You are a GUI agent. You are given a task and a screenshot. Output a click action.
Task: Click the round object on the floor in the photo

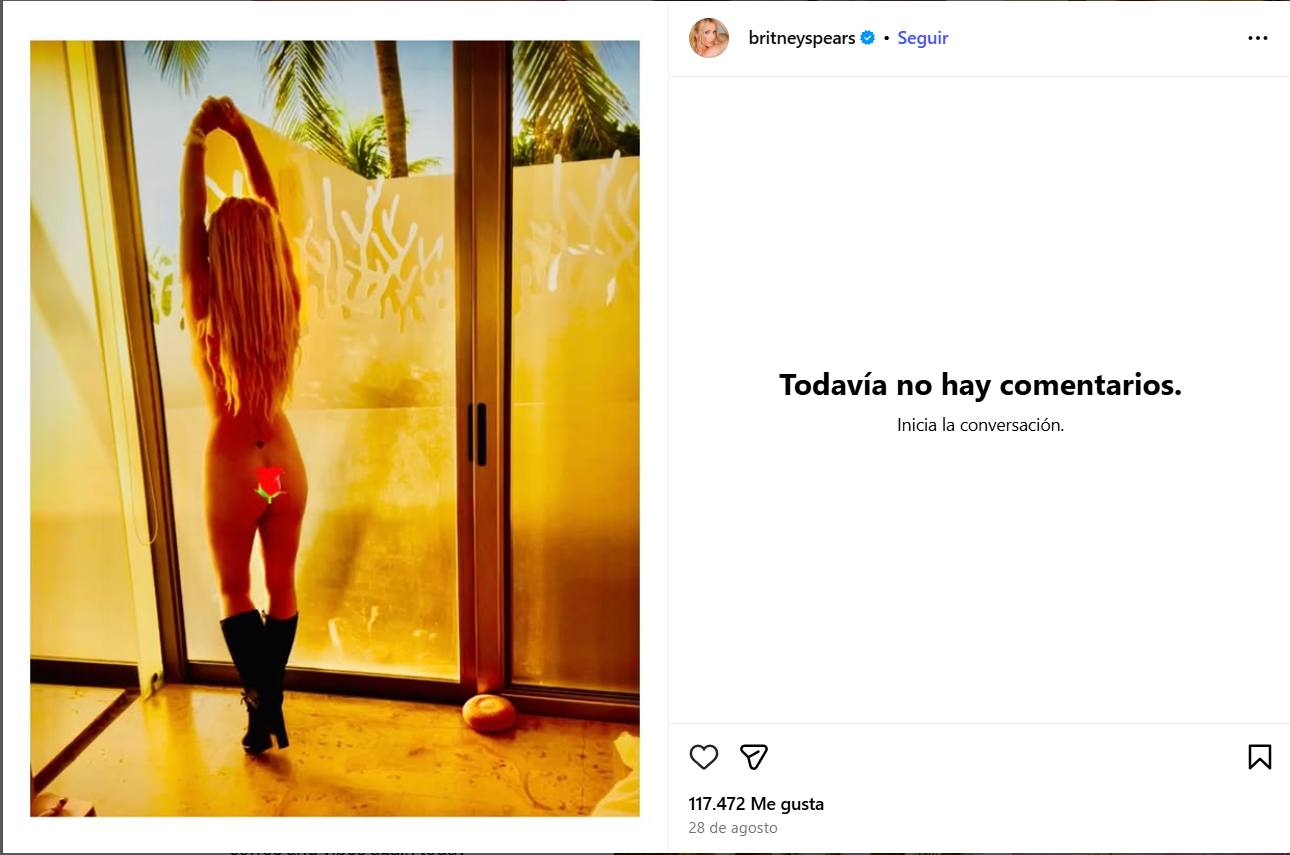[x=489, y=712]
